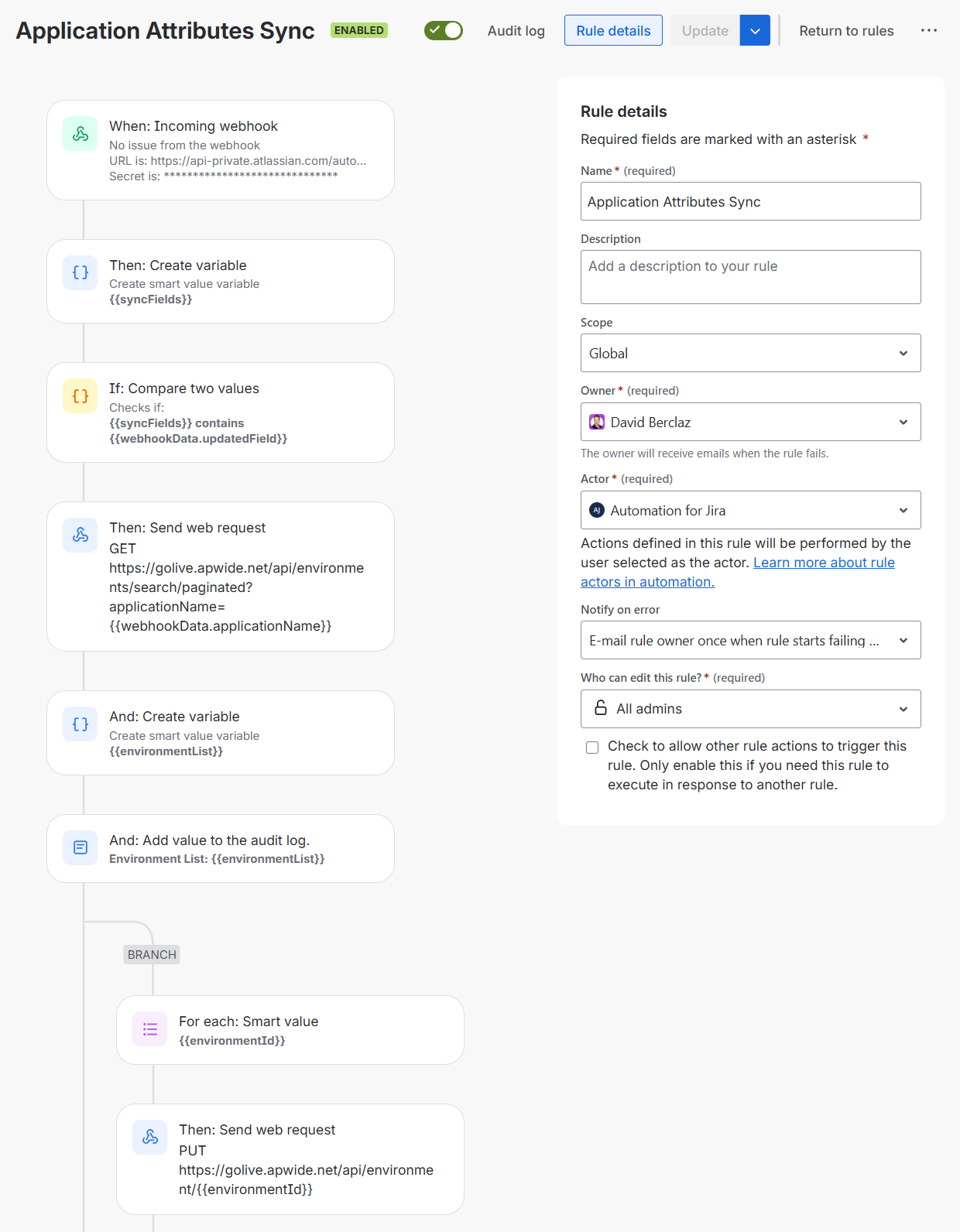The height and width of the screenshot is (1232, 960).
Task: Expand the Actor dropdown Automation for Jira
Action: (x=750, y=511)
